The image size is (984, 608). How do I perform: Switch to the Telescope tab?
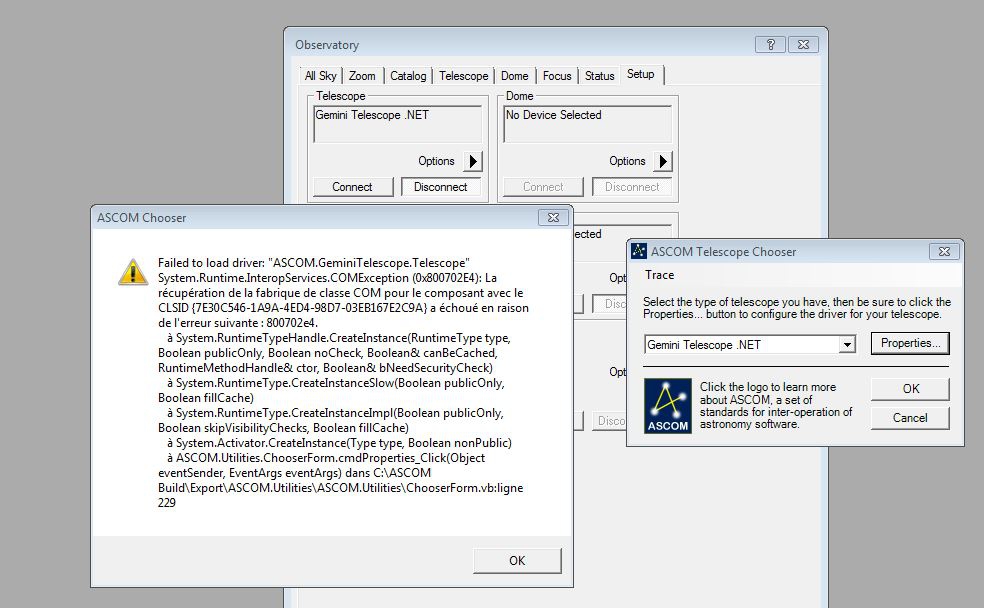464,76
